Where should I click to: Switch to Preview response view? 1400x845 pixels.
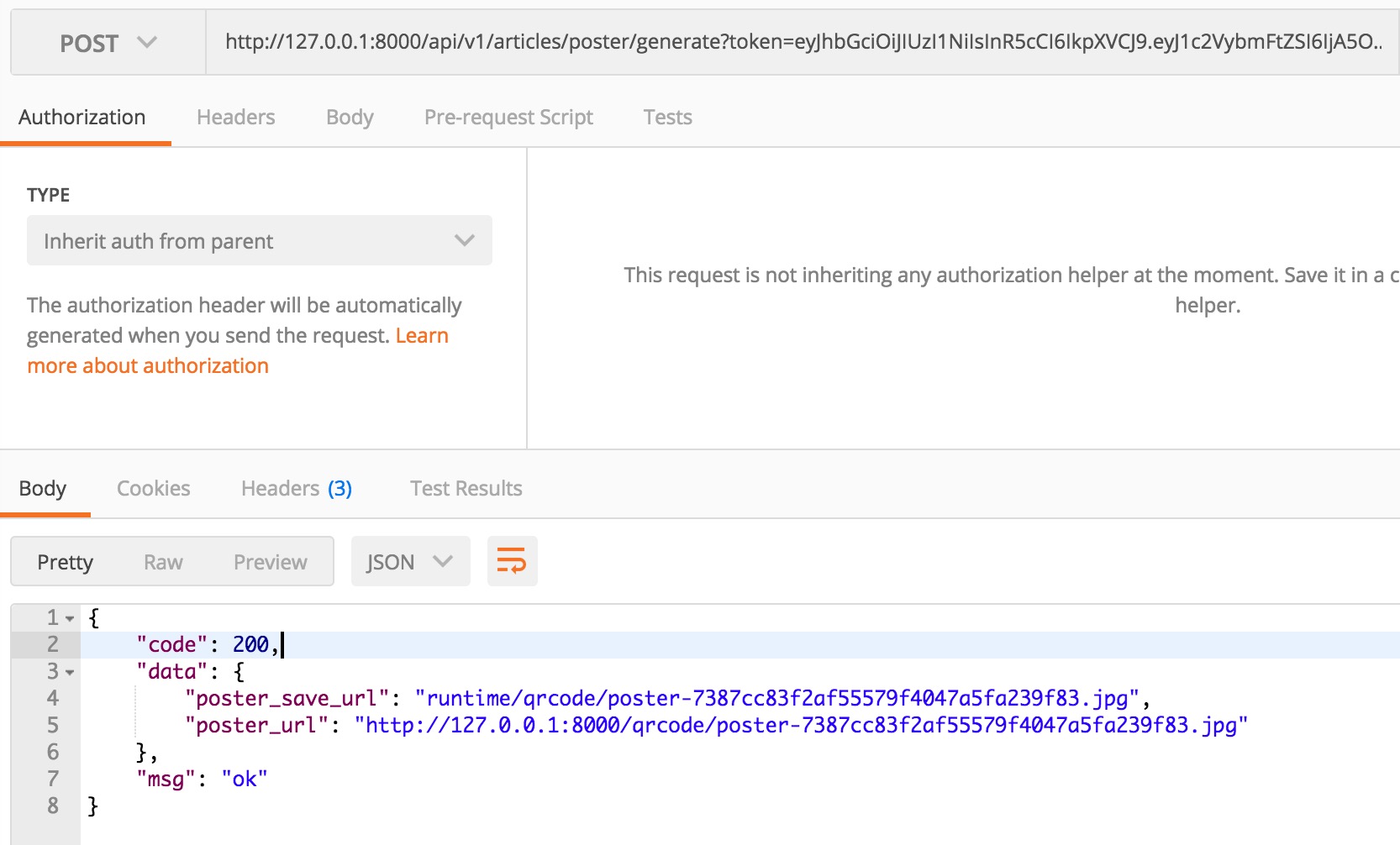270,562
